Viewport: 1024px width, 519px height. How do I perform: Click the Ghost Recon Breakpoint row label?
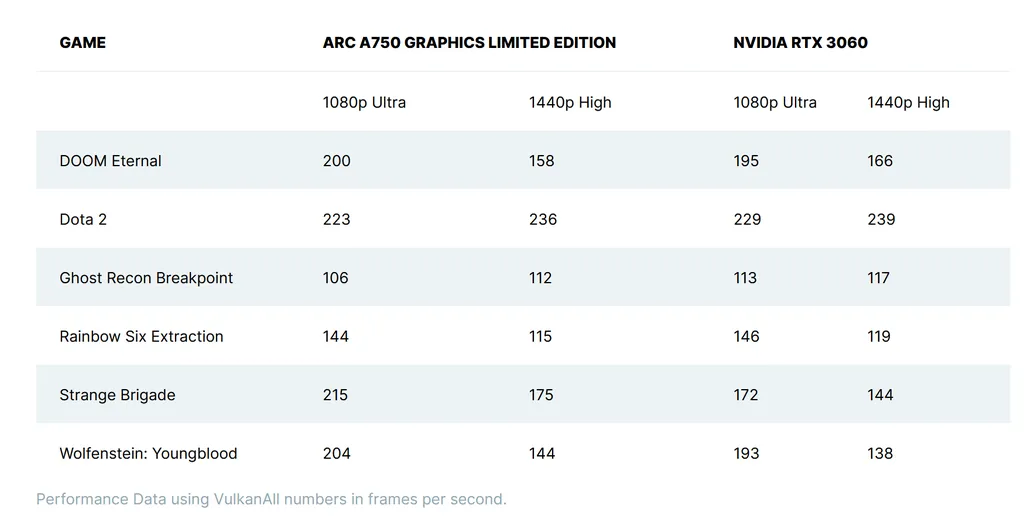point(146,278)
